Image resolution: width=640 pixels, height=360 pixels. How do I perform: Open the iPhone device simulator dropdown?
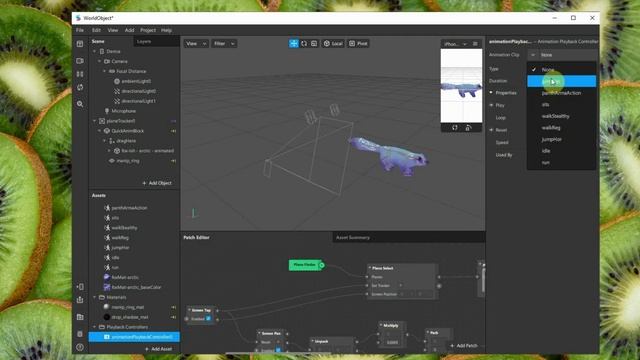[x=455, y=44]
